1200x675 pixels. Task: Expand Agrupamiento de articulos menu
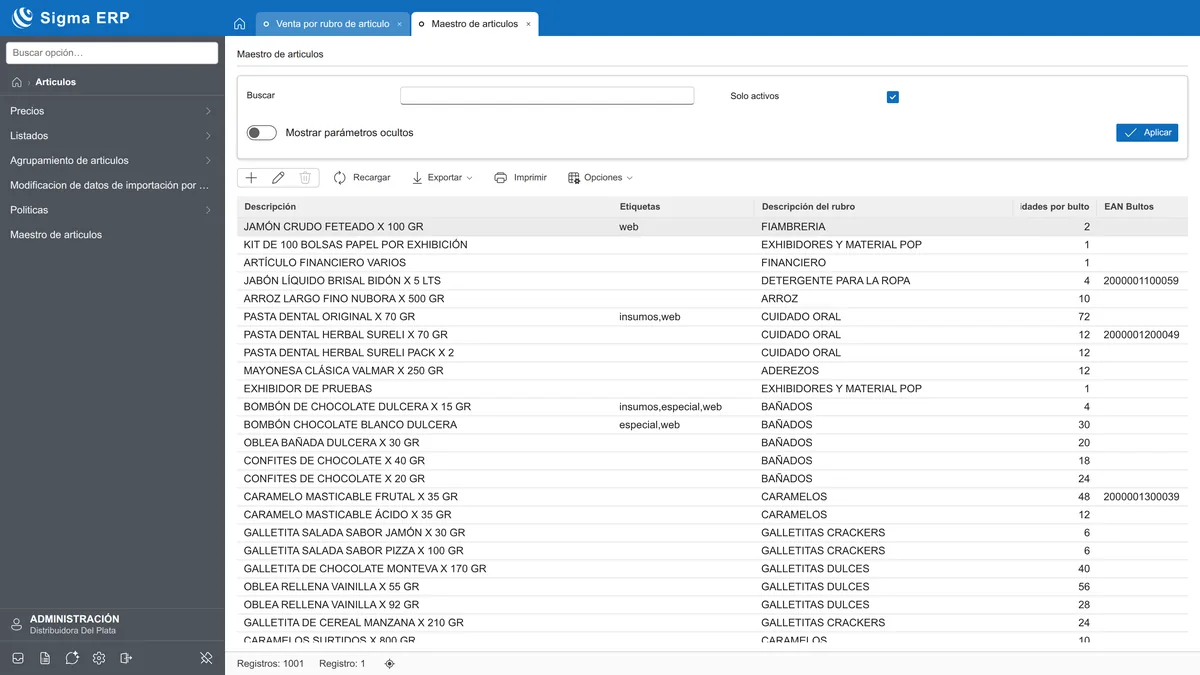coord(112,160)
